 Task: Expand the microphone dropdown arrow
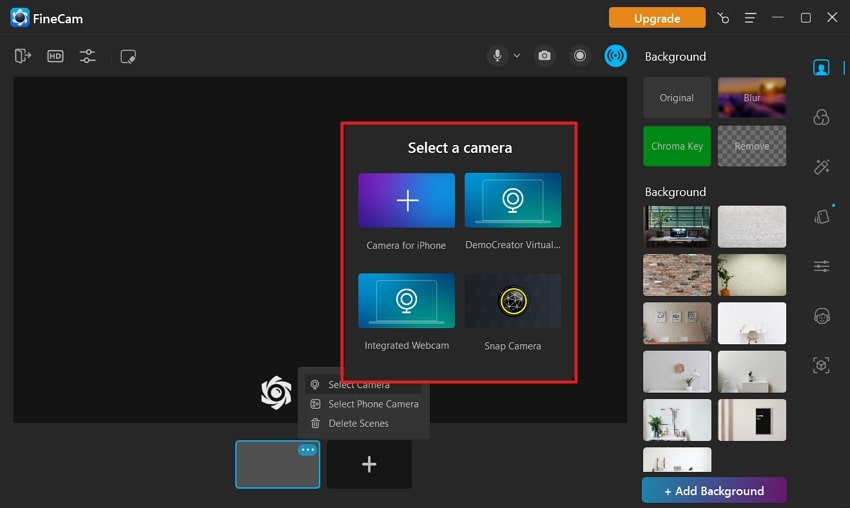[517, 55]
